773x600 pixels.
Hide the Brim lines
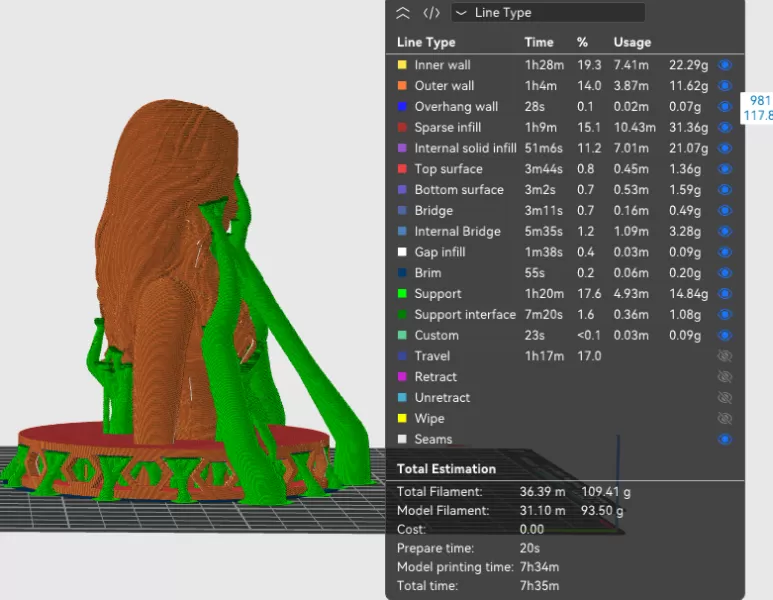(725, 273)
